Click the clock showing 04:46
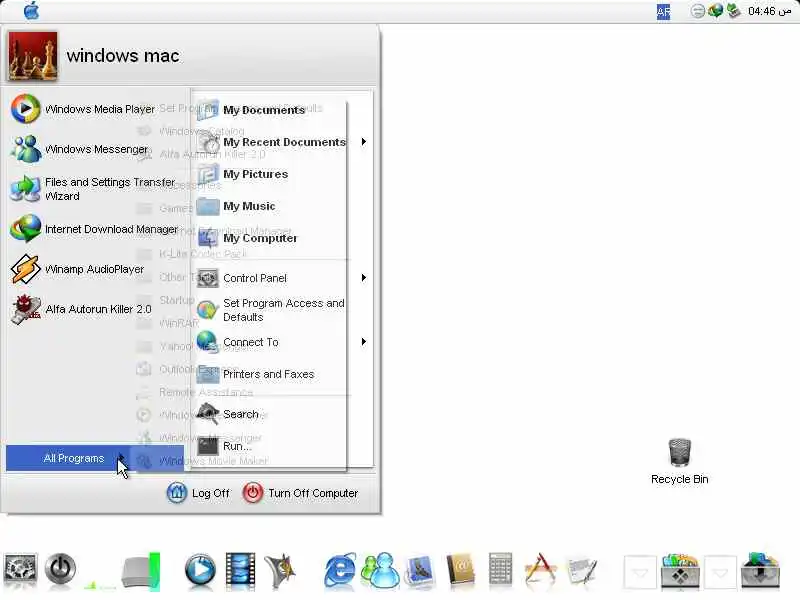This screenshot has height=600, width=800. tap(769, 11)
